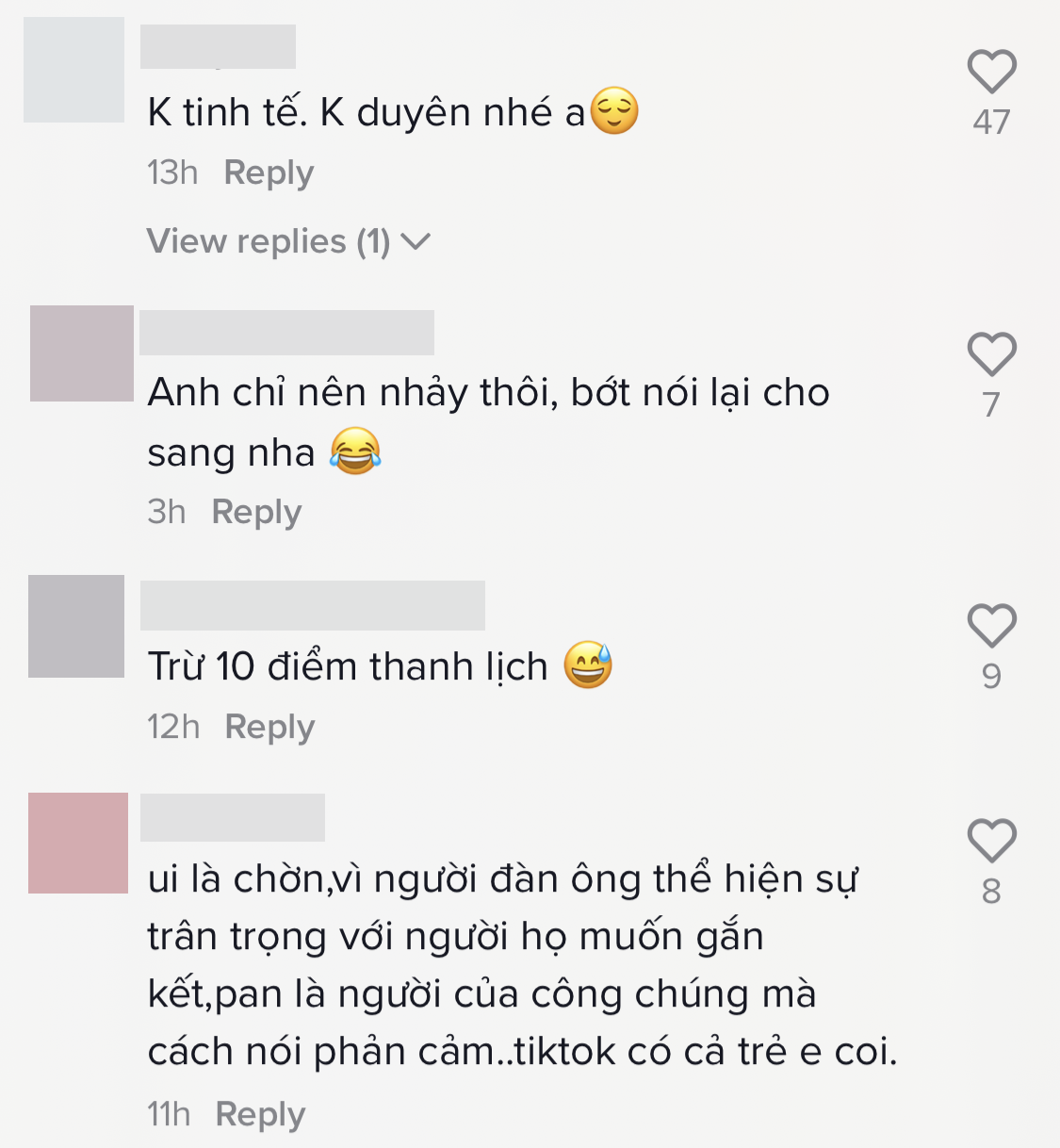Open username above "Anh chỉ nên nhảy thôi"
The height and width of the screenshot is (1148, 1060).
click(286, 333)
